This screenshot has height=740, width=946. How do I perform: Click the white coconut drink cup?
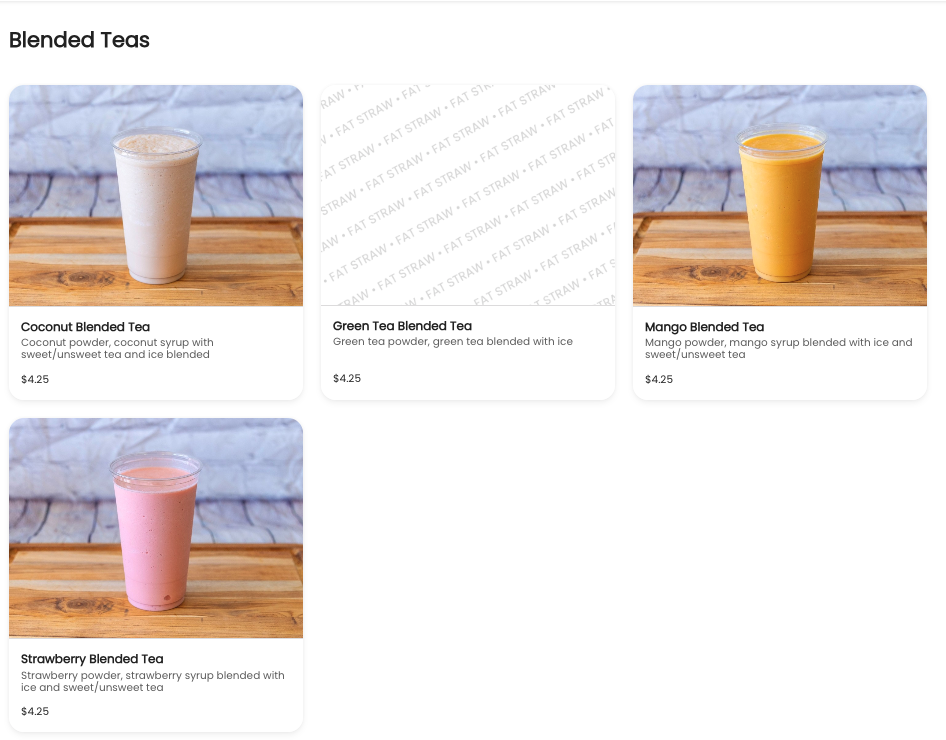[x=156, y=205]
